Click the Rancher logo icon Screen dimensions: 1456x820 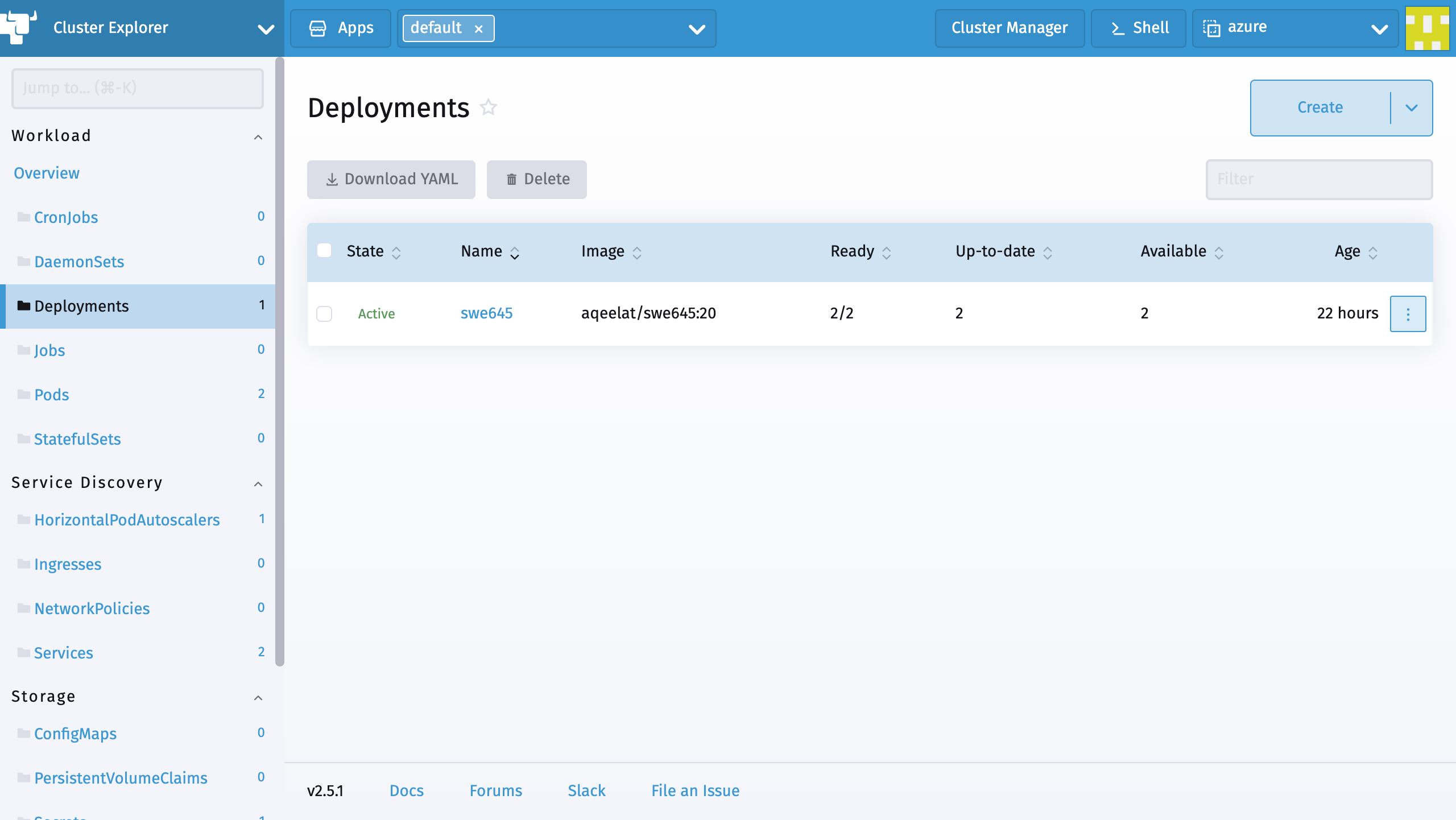[x=18, y=27]
